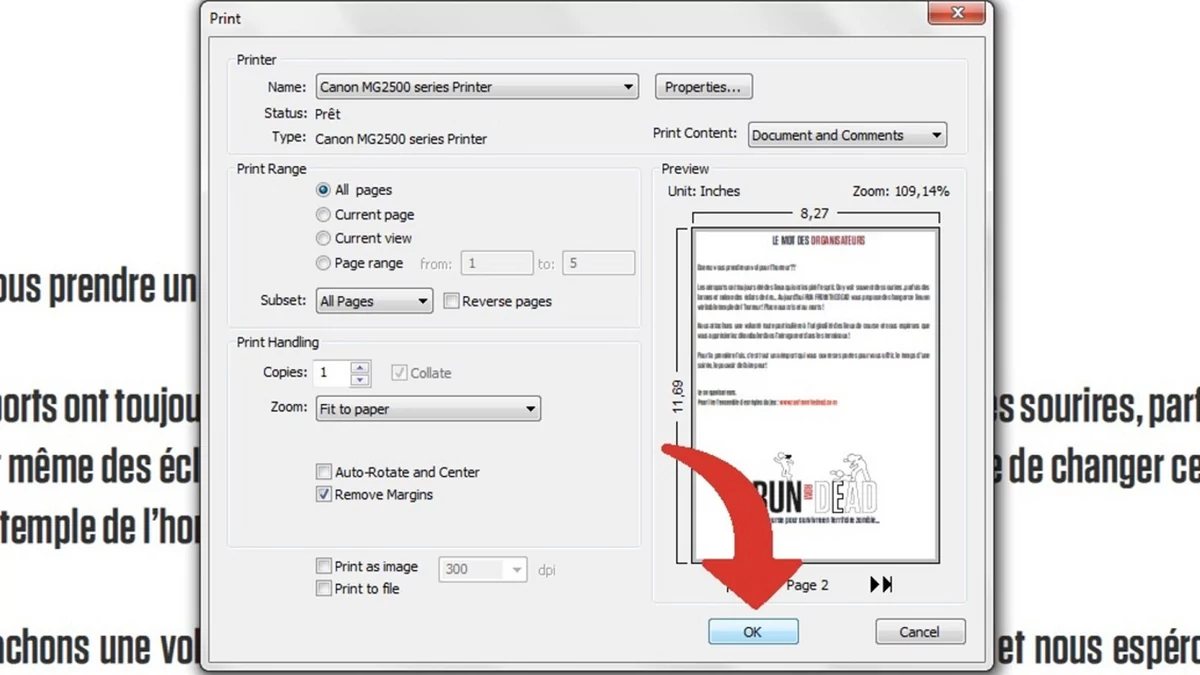Enable the Reverse pages checkbox
Viewport: 1200px width, 675px height.
[452, 301]
